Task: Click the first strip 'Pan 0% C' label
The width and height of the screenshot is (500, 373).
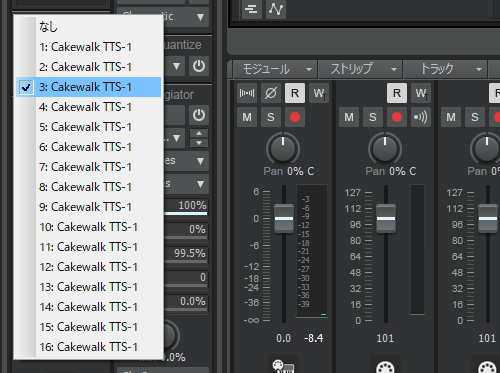Action: 289,171
